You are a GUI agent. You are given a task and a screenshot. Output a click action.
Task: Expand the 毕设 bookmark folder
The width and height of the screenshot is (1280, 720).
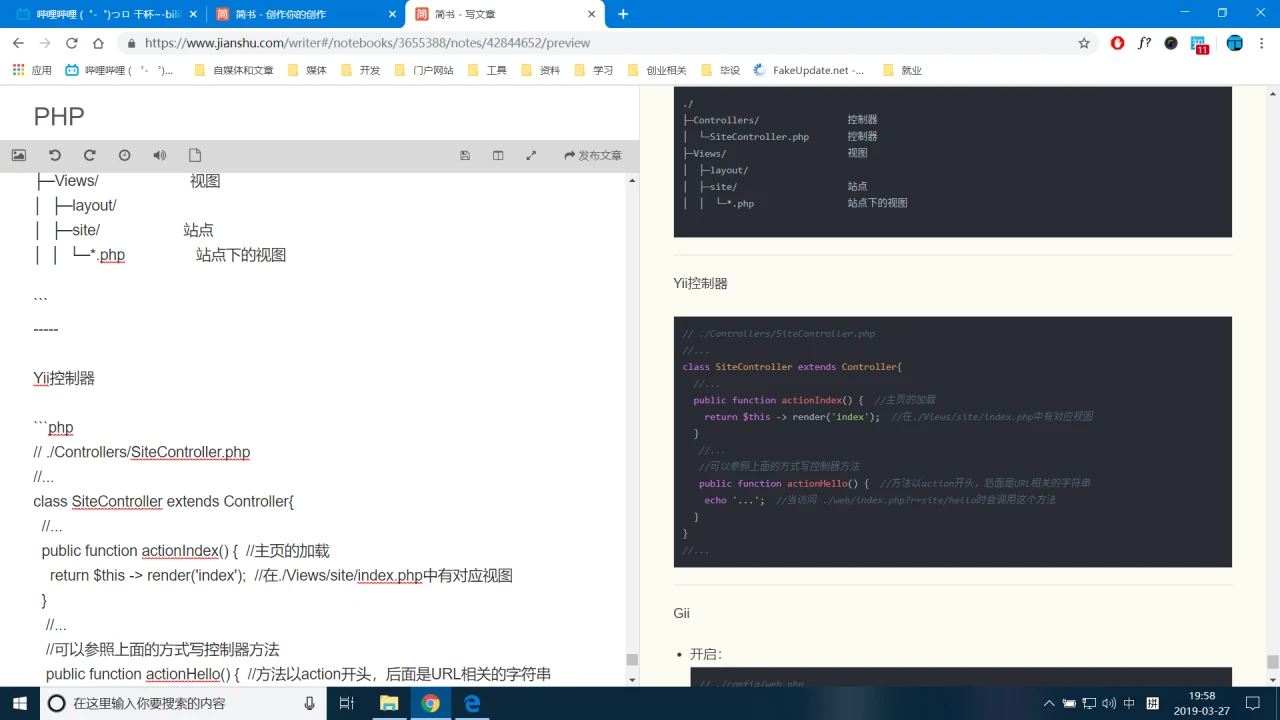tap(720, 71)
